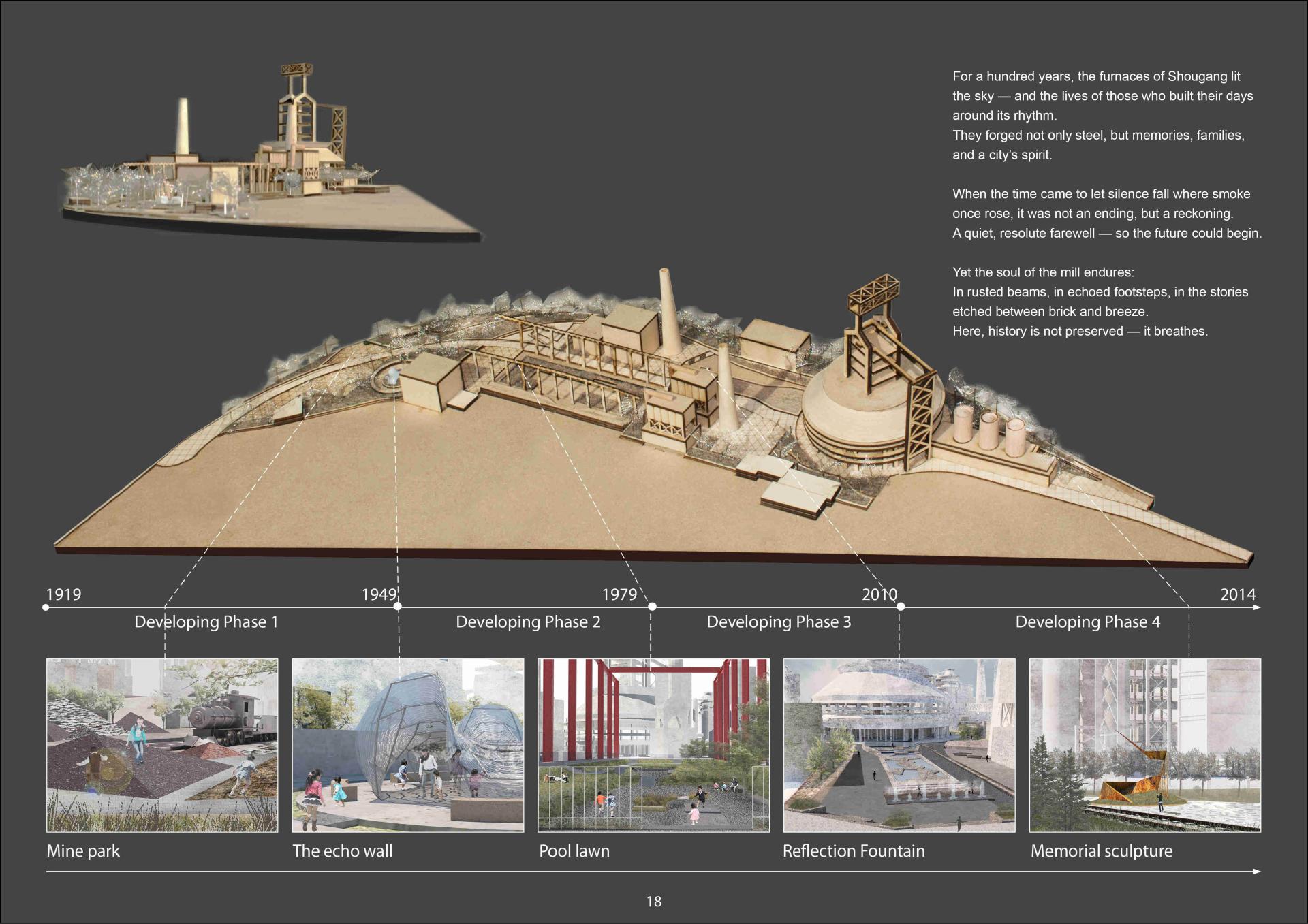Viewport: 1308px width, 924px height.
Task: Select the small model photo at top left
Action: pos(272,153)
